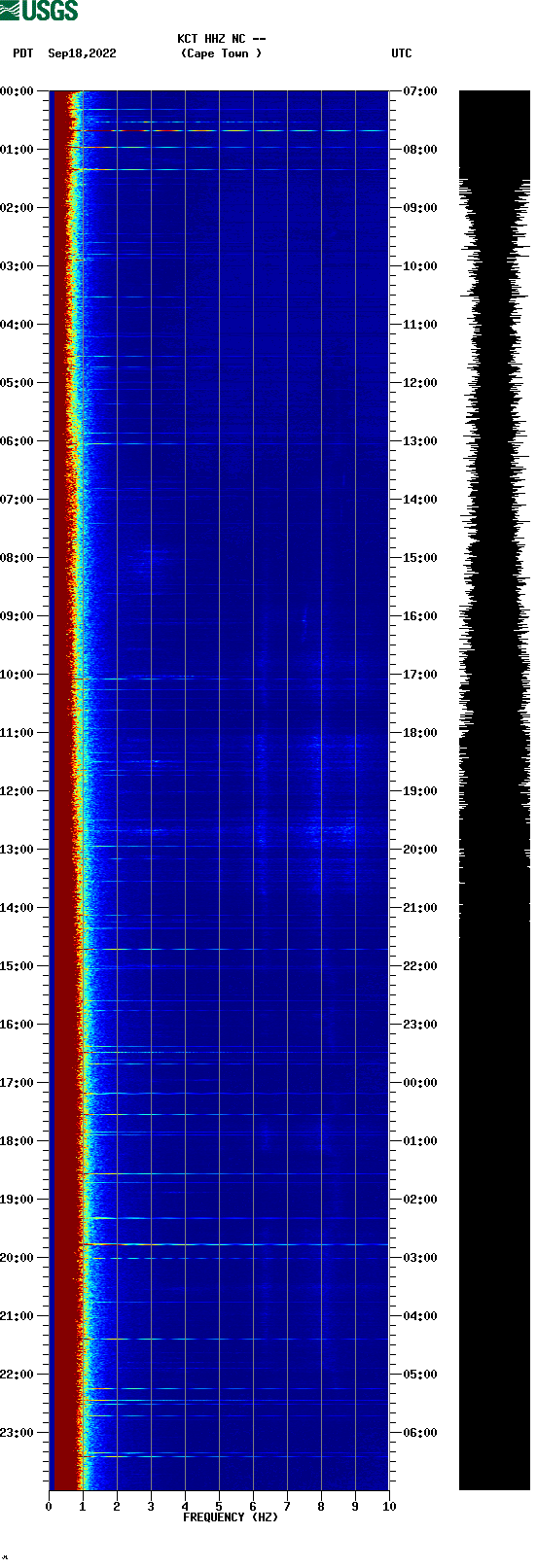The width and height of the screenshot is (537, 1568).
Task: Select the (Cape Town ) station label
Action: coord(222,53)
